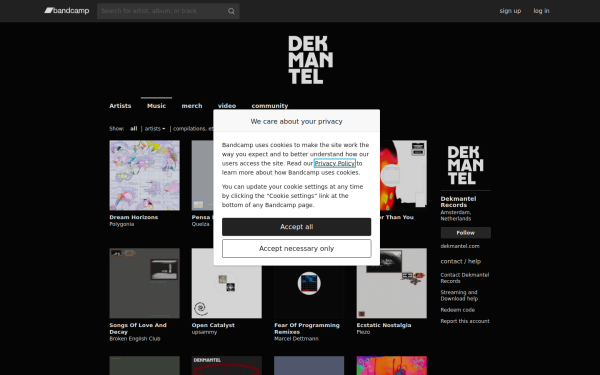Click the Accept all button
This screenshot has height=375, width=600.
297,227
